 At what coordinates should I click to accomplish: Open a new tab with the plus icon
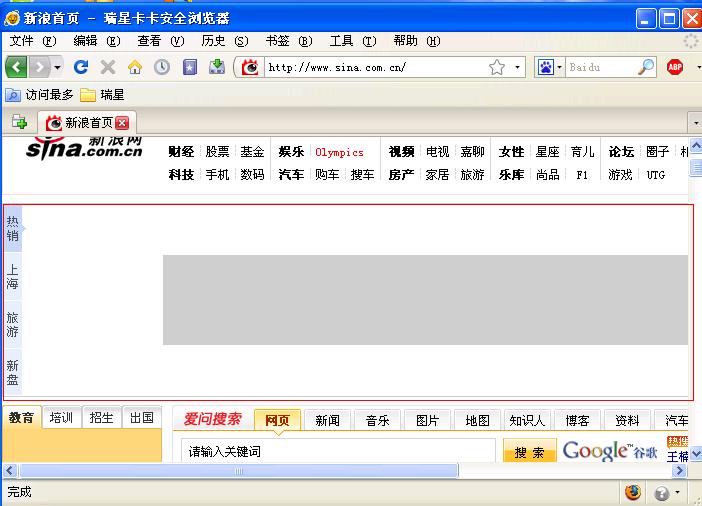19,122
